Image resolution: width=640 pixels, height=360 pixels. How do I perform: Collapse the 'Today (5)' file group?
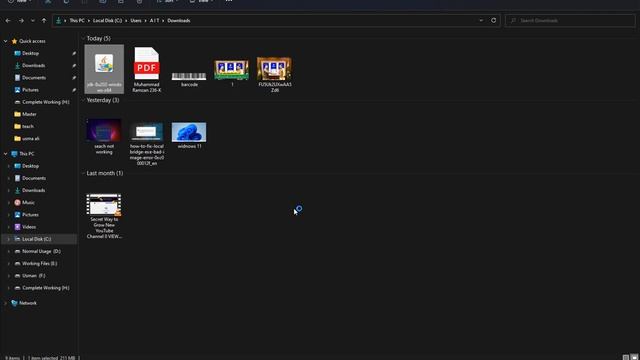point(83,38)
